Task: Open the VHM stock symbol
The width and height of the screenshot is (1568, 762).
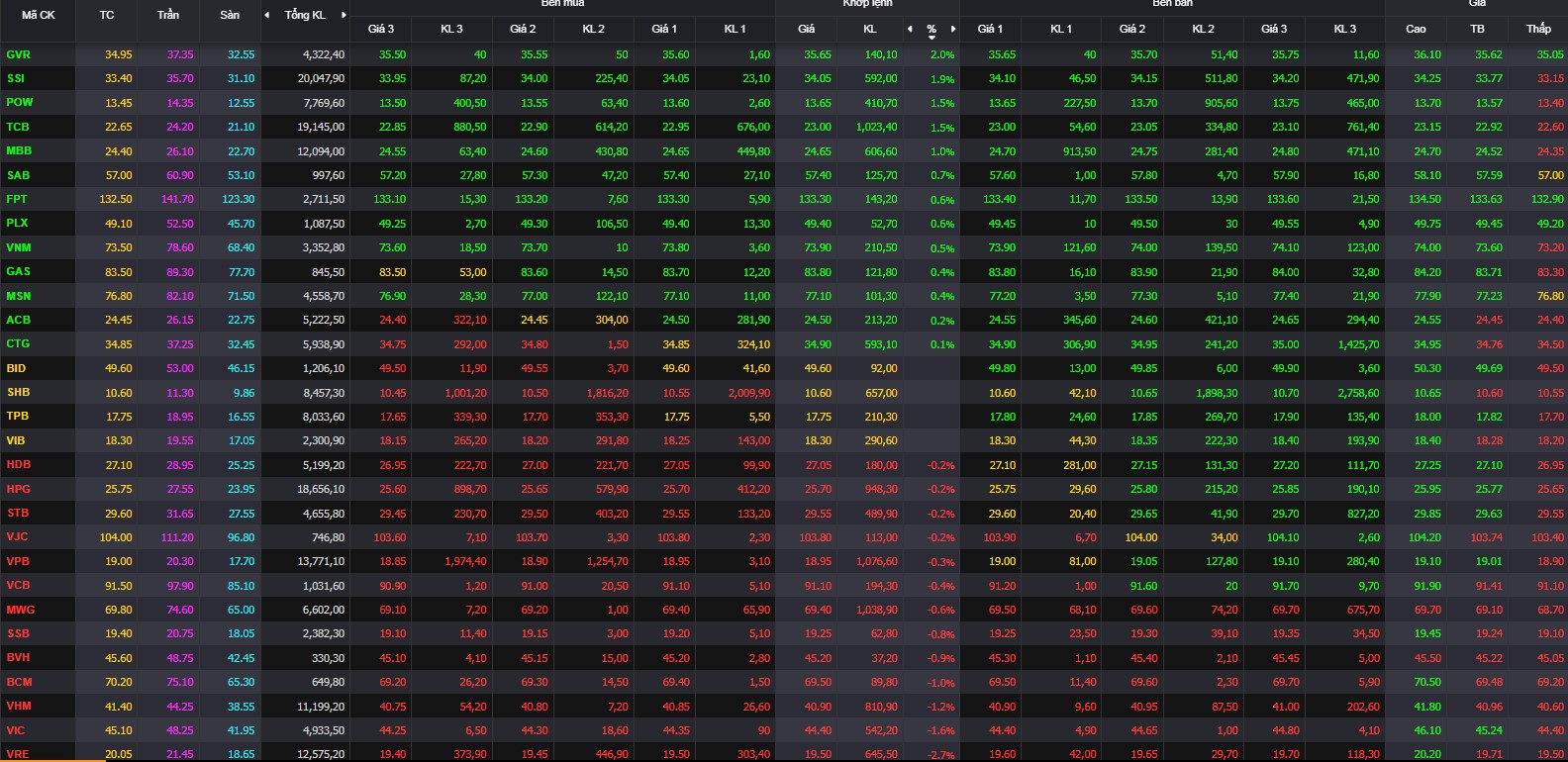Action: pyautogui.click(x=19, y=706)
